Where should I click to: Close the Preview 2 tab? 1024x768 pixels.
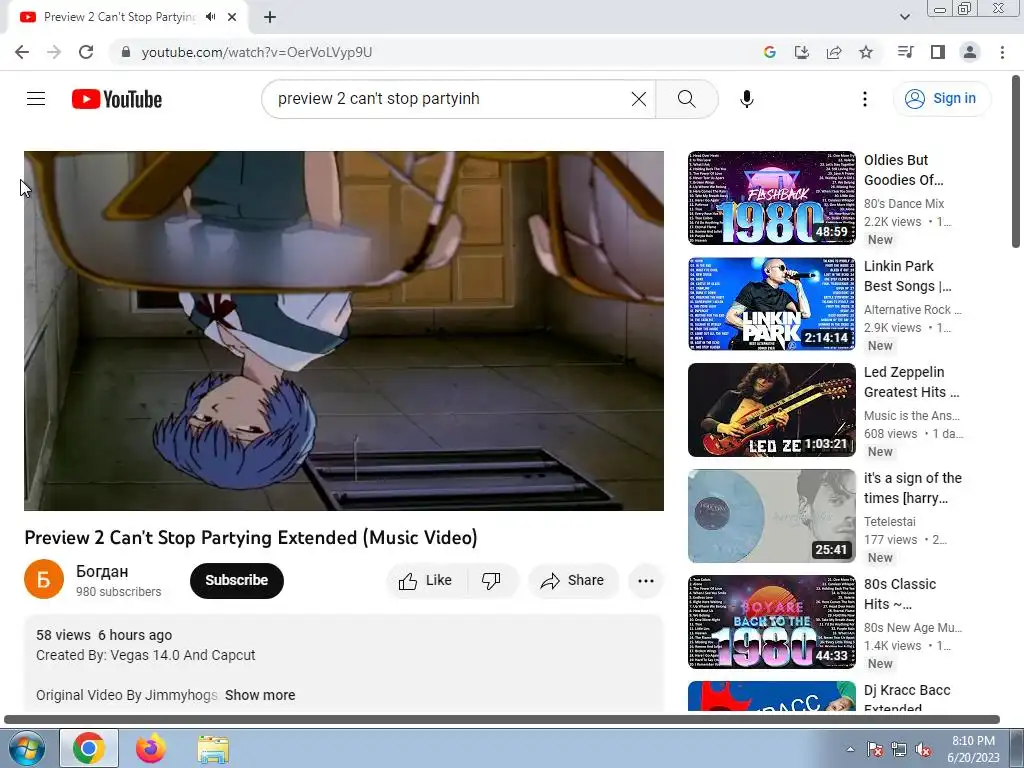(x=232, y=17)
